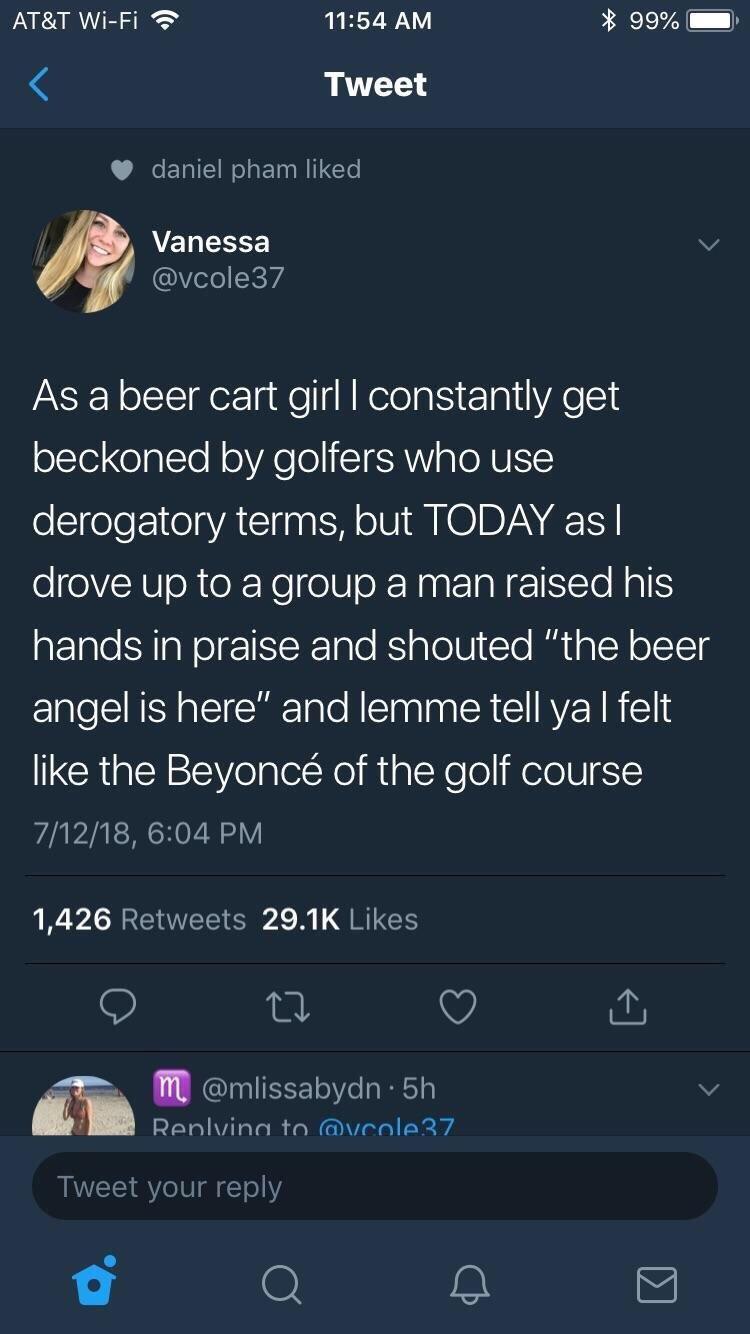Screen dimensions: 750x1334
Task: Open the Messages envelope tab
Action: click(656, 1284)
